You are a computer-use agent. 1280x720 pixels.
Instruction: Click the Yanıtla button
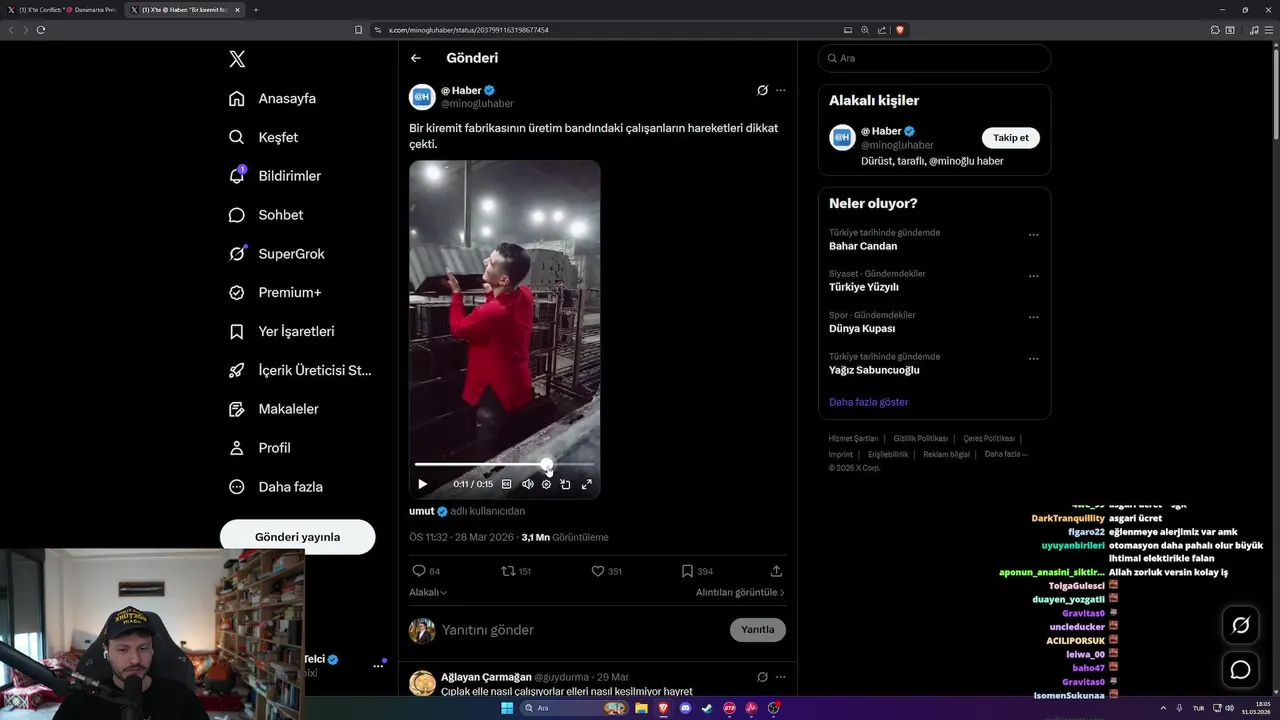[757, 630]
